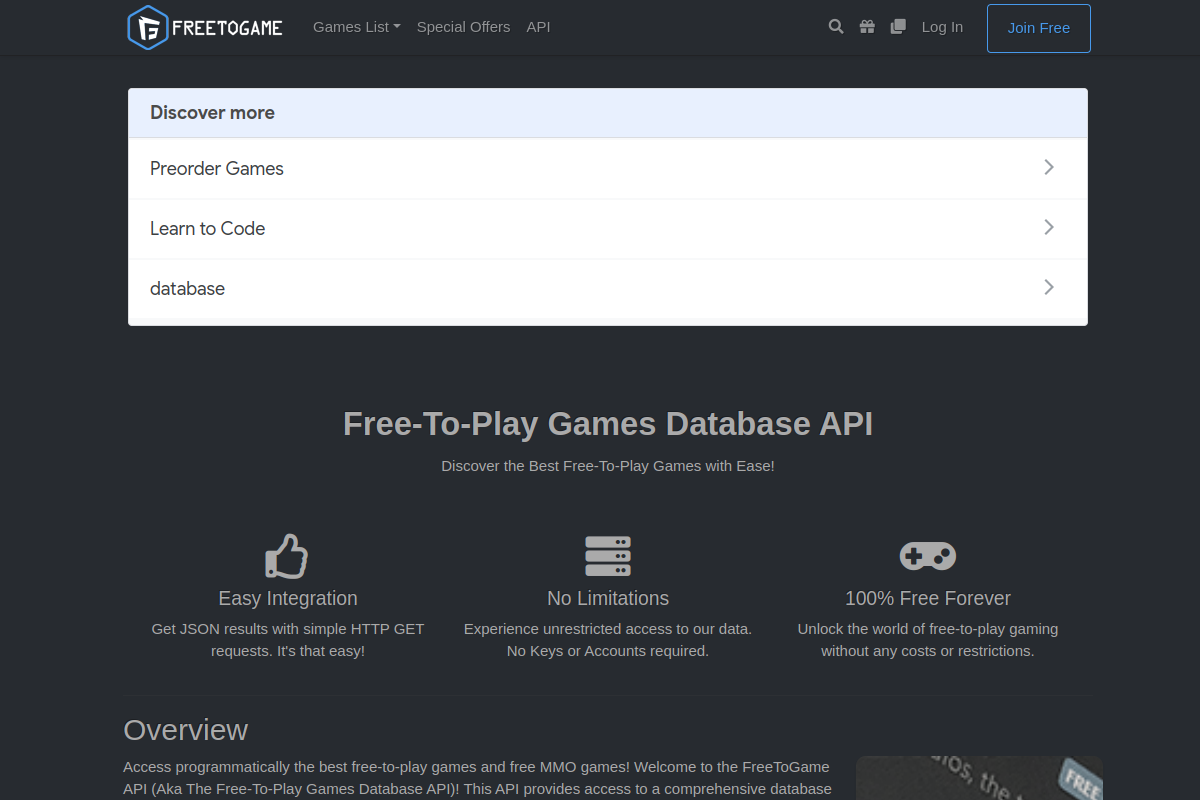
Task: Click the chevron on the database row
Action: (x=1049, y=287)
